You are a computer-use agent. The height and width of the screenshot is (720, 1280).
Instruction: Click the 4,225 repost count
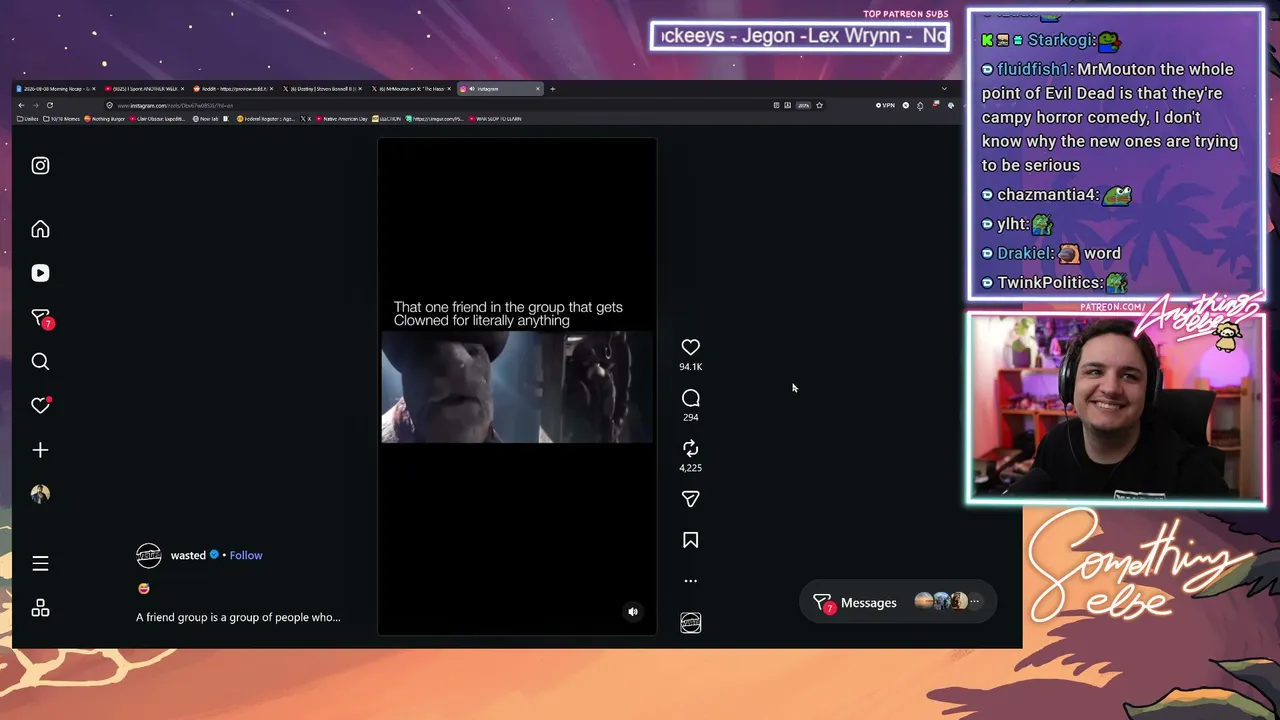(x=690, y=467)
